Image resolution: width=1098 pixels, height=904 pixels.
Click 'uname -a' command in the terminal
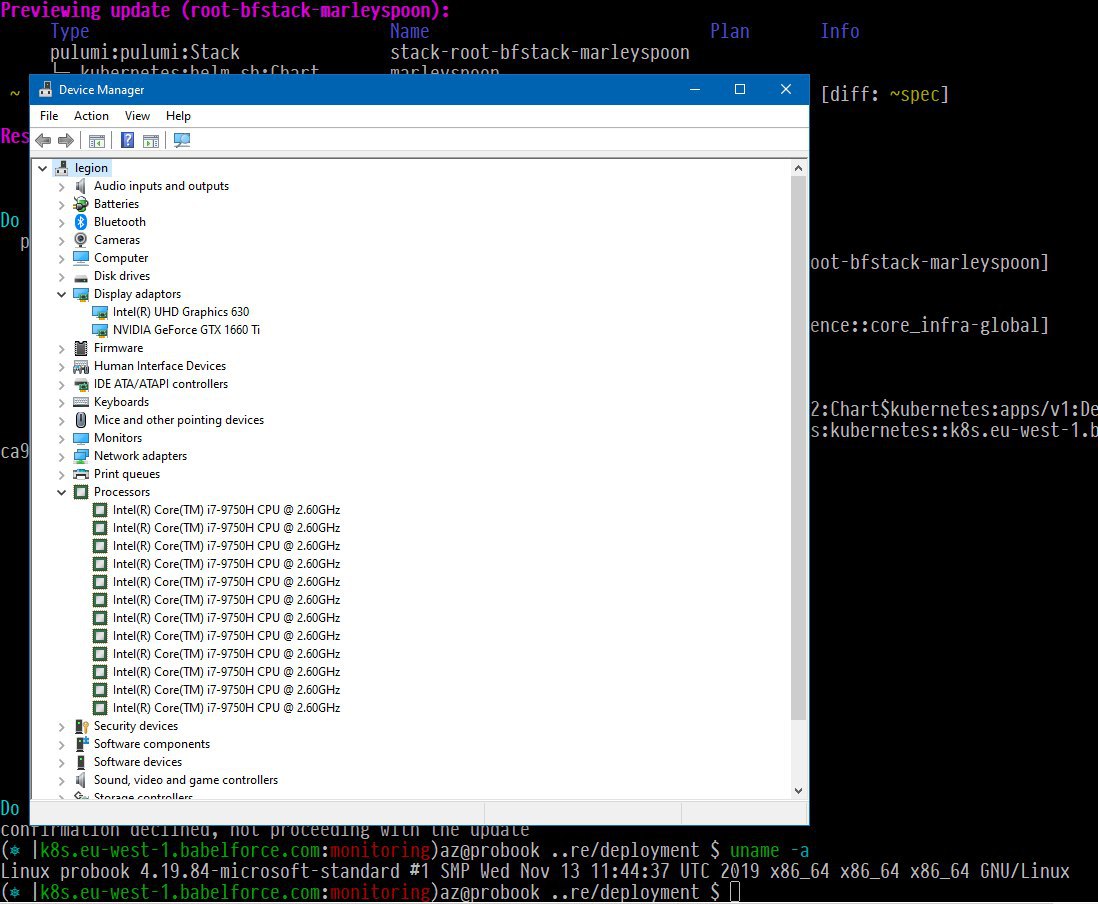coord(770,851)
